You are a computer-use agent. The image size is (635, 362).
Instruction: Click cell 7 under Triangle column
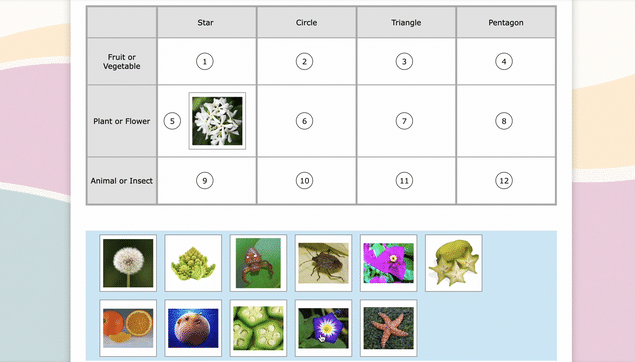[x=406, y=121]
